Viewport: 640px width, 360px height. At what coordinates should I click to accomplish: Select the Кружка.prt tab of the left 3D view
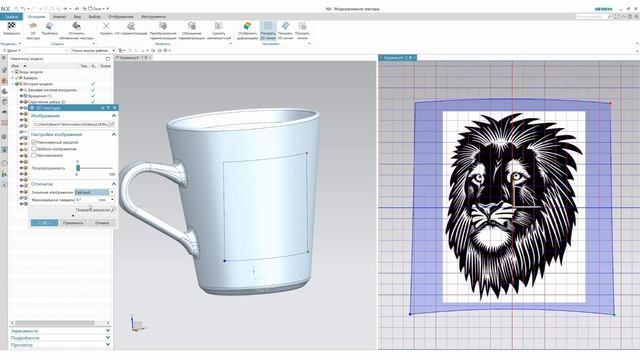133,58
